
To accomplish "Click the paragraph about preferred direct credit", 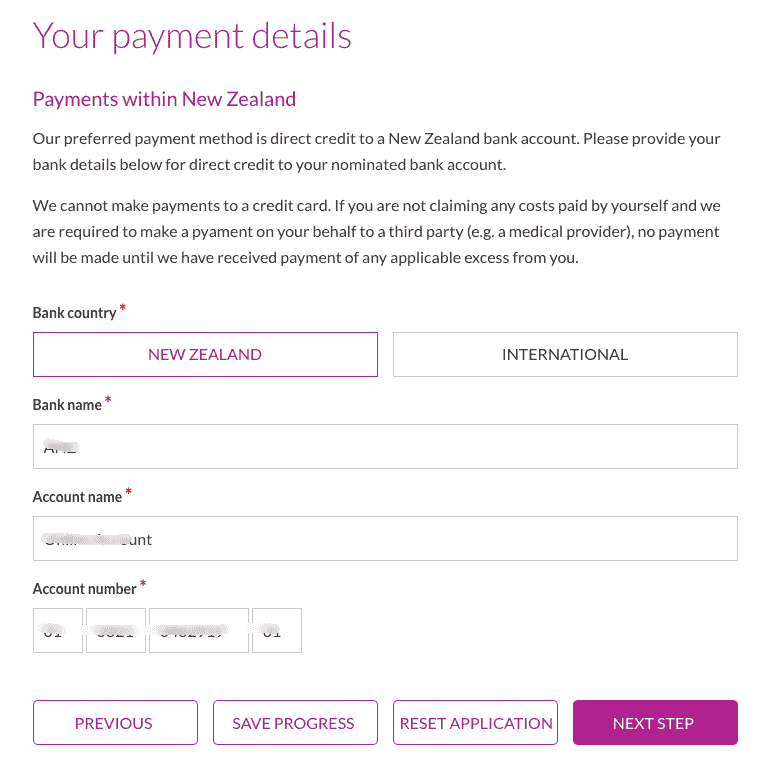I will (376, 151).
